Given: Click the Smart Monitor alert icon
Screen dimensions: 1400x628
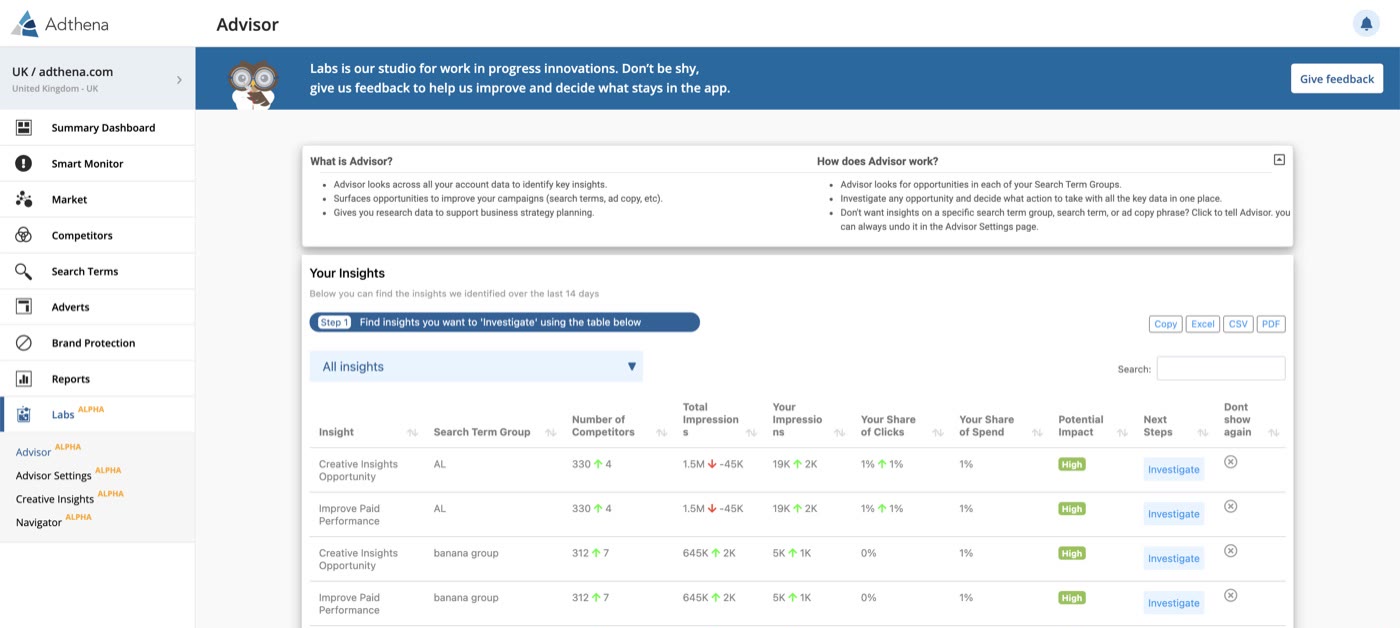Looking at the screenshot, I should tap(24, 163).
